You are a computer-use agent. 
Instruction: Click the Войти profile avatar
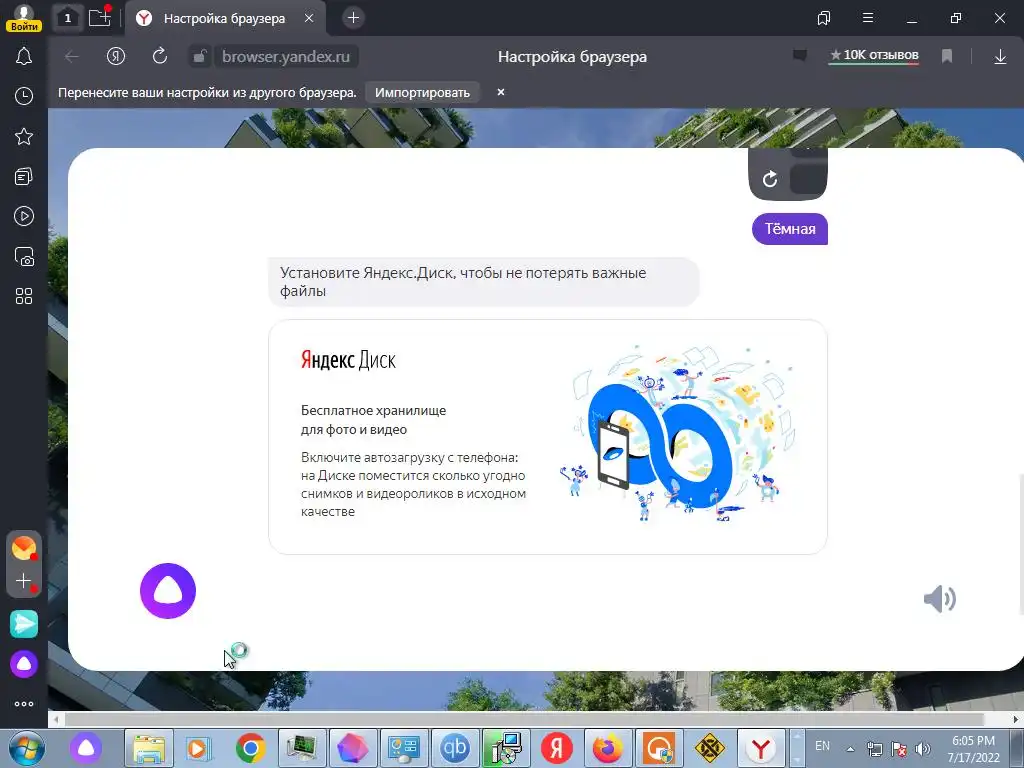coord(24,18)
